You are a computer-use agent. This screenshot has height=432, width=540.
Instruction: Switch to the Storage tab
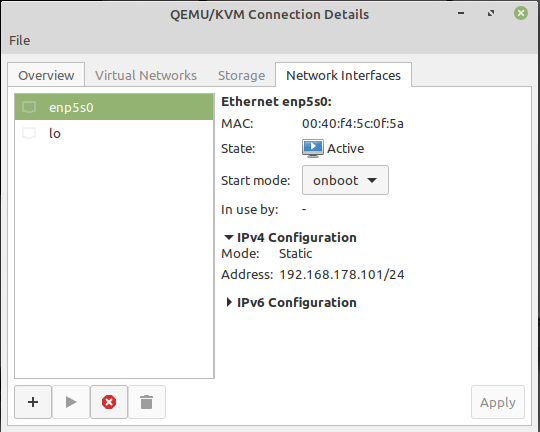pos(241,75)
